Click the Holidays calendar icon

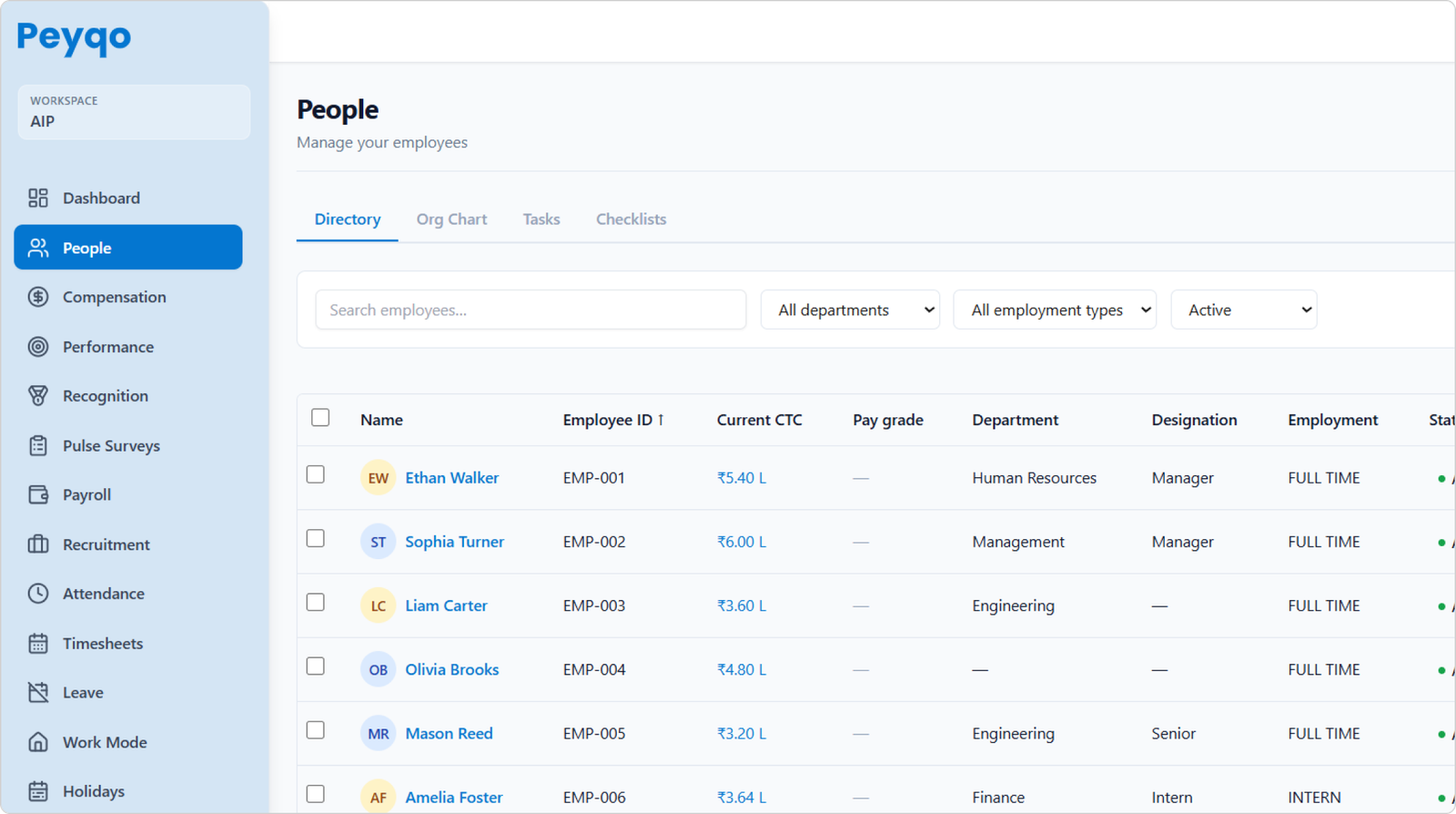[x=38, y=791]
